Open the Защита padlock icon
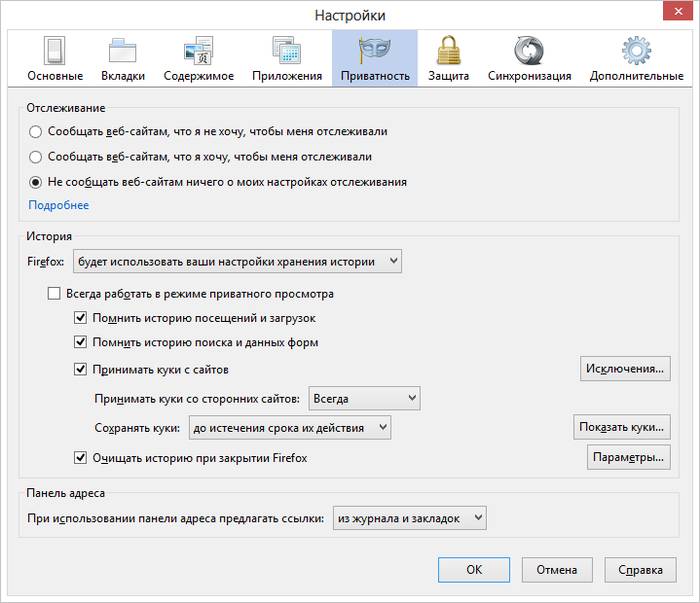This screenshot has width=700, height=603. click(x=448, y=50)
